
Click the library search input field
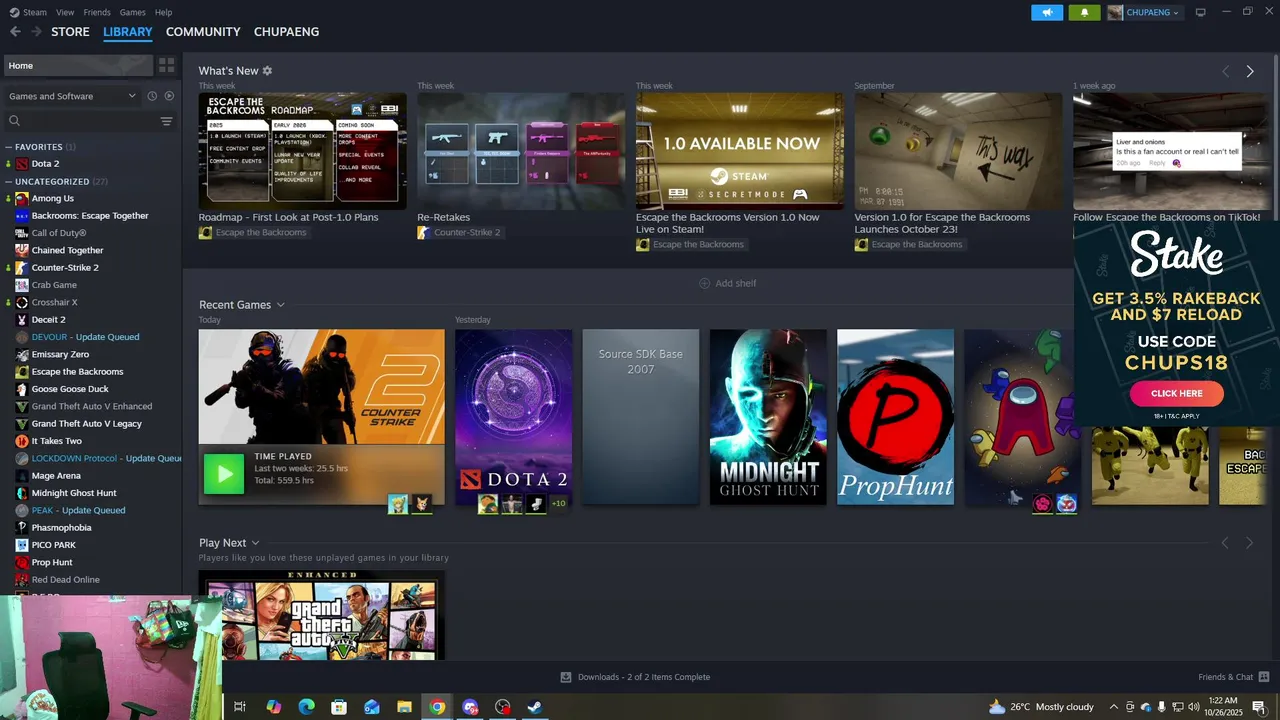(x=90, y=121)
